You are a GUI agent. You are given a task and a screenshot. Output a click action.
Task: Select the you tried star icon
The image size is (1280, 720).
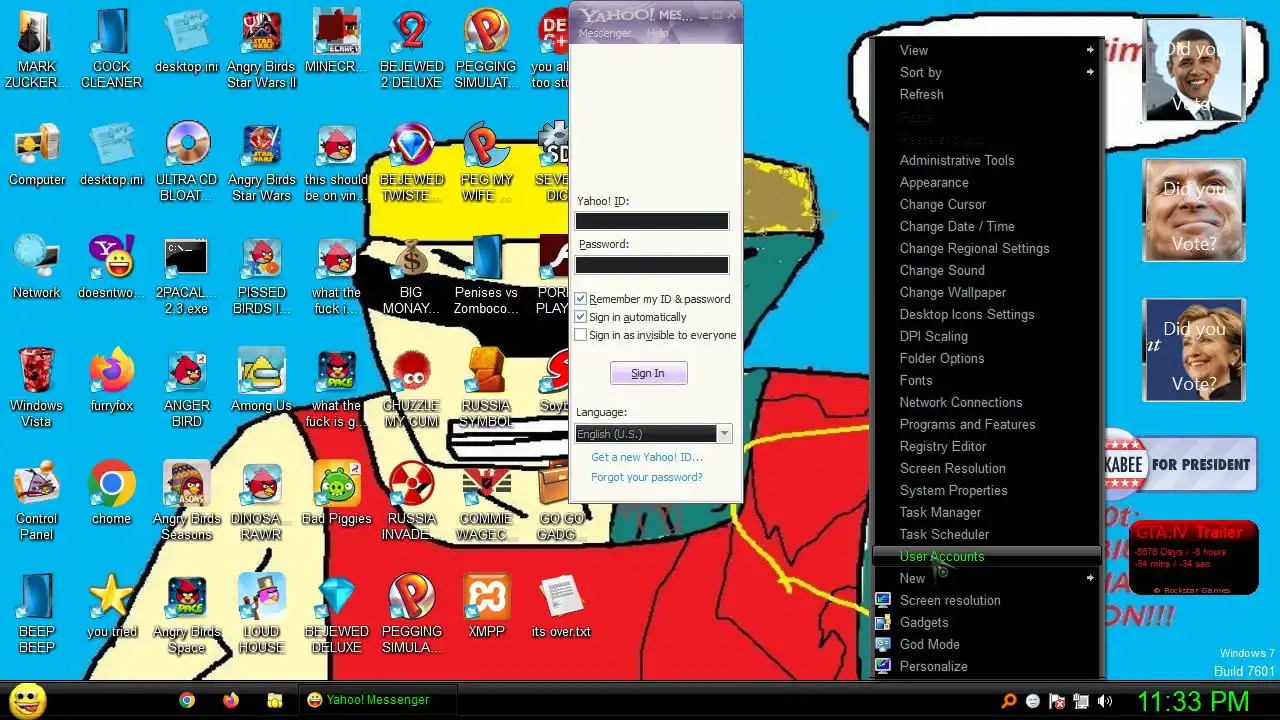coord(111,607)
